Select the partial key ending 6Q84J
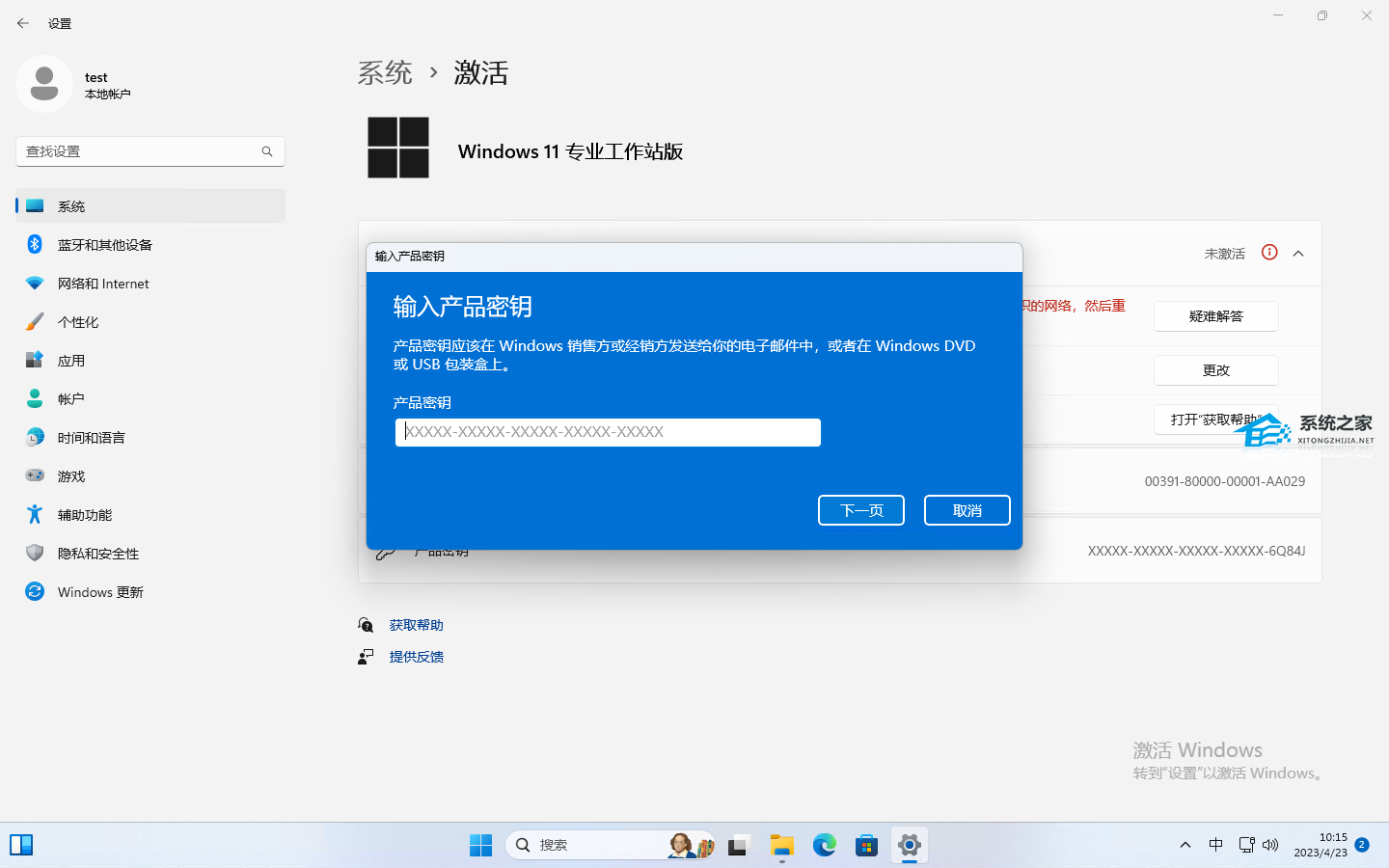 [x=1196, y=551]
